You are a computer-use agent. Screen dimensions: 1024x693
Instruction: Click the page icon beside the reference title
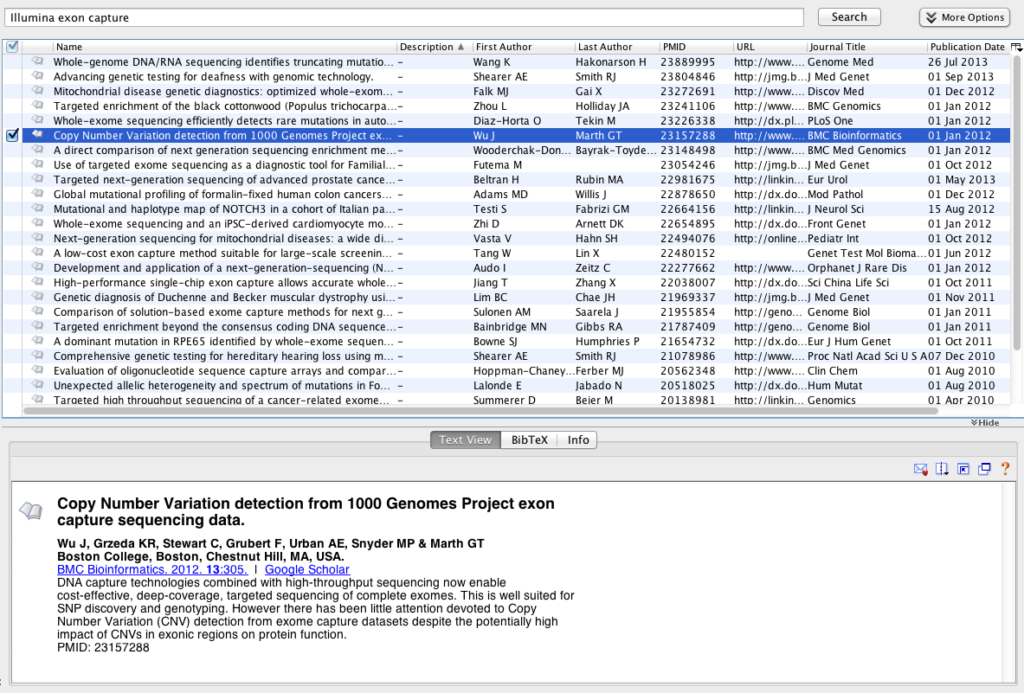point(31,510)
